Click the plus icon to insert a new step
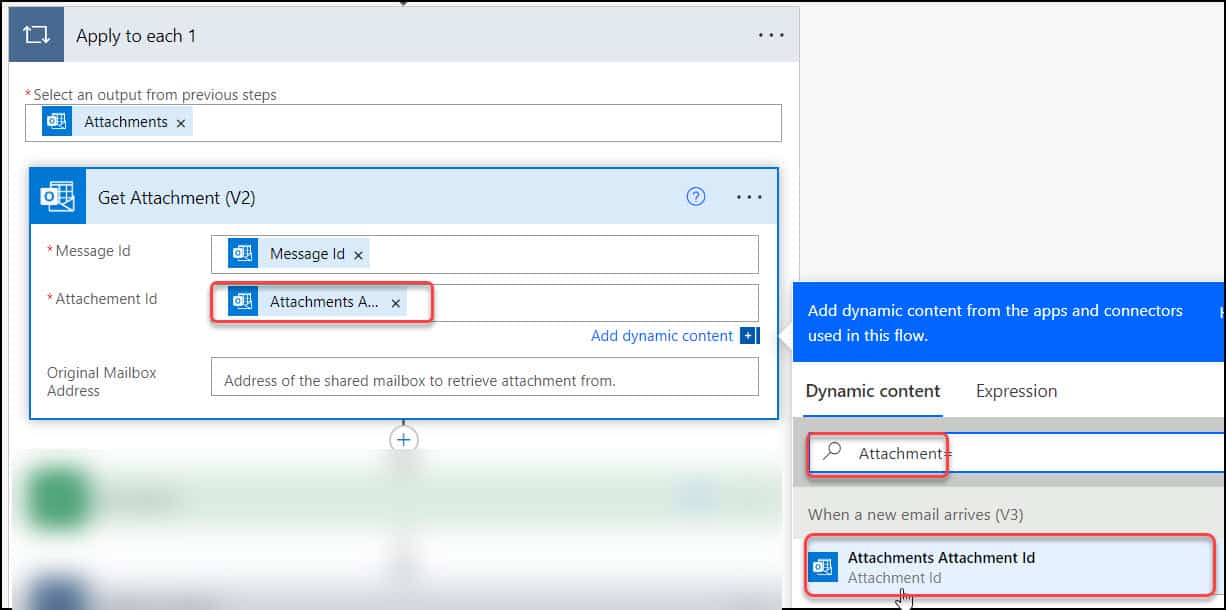Viewport: 1226px width, 610px height. [403, 439]
